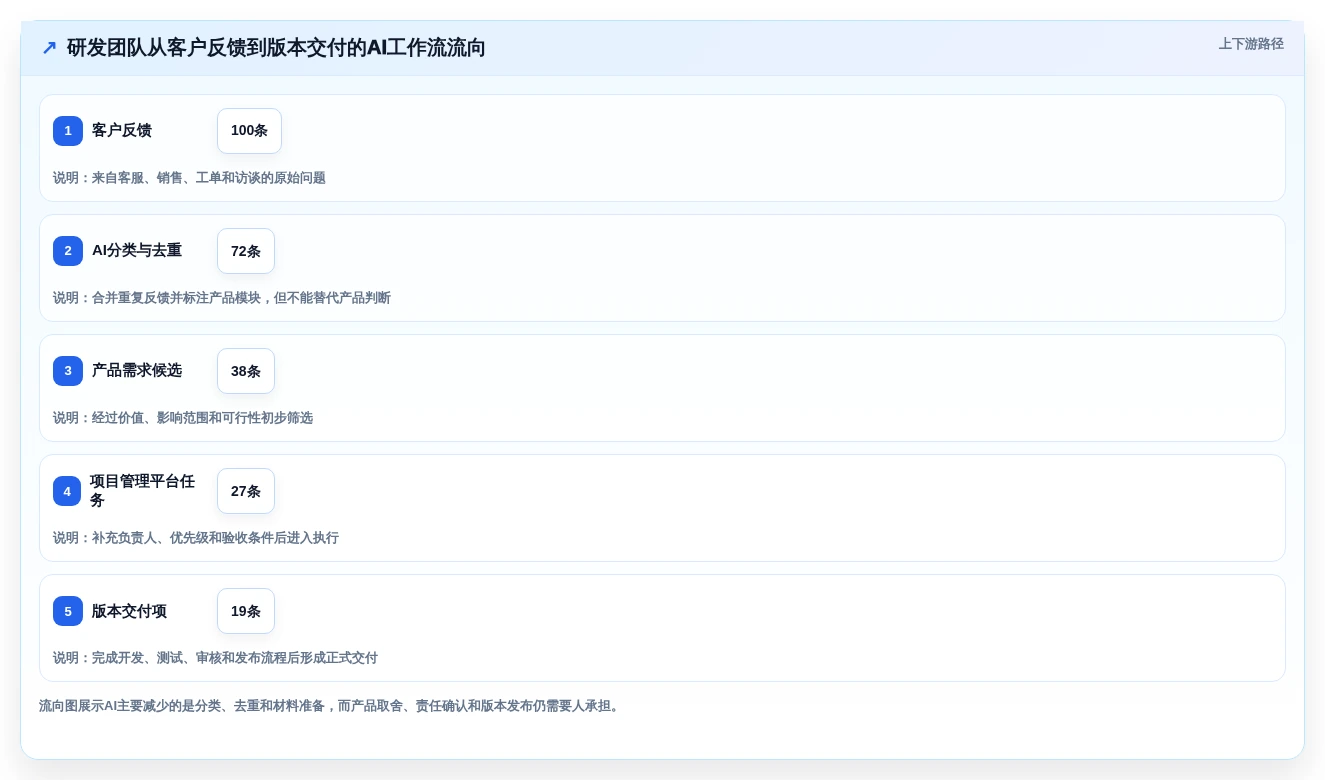Select the 产品需求候选 step label
The width and height of the screenshot is (1325, 780).
tap(137, 370)
